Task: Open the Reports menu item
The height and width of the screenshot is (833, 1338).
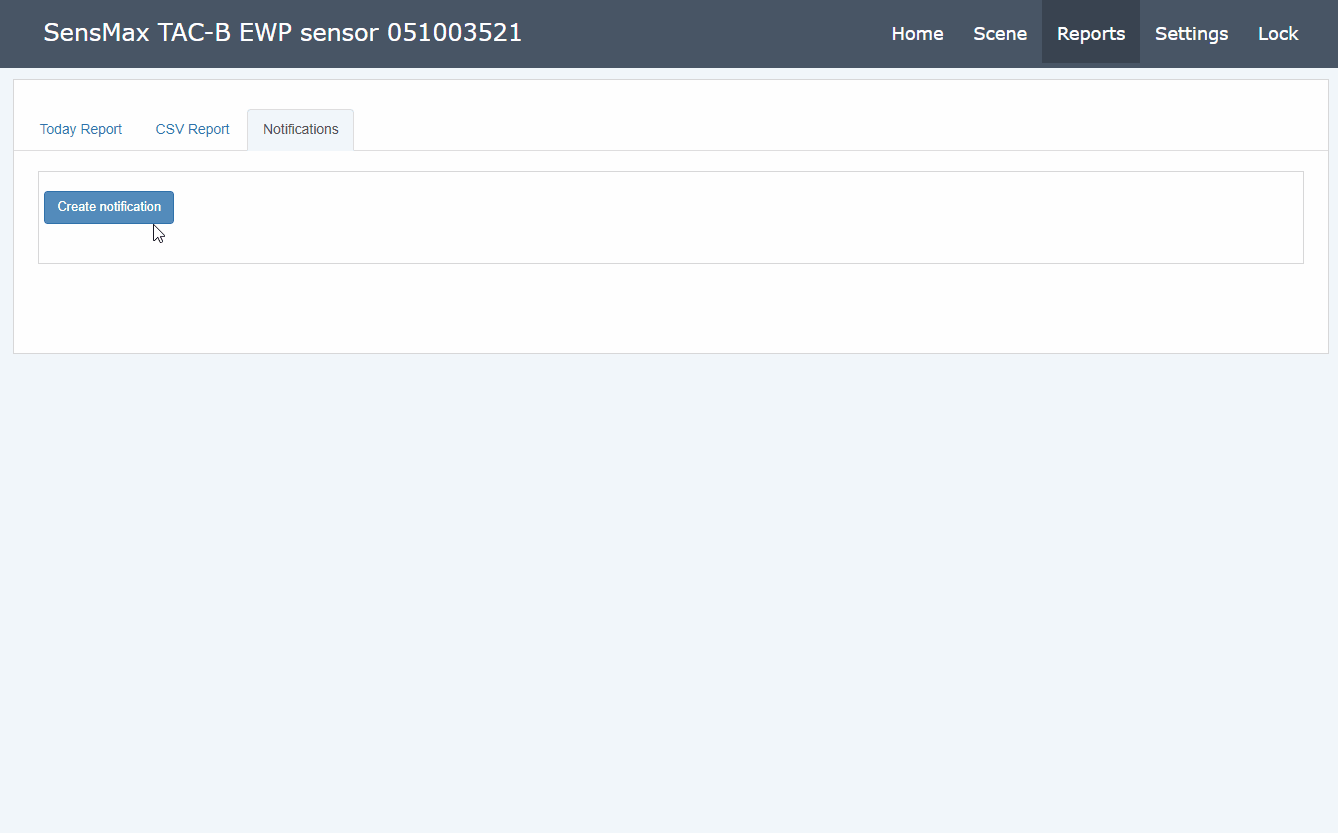Action: tap(1091, 33)
